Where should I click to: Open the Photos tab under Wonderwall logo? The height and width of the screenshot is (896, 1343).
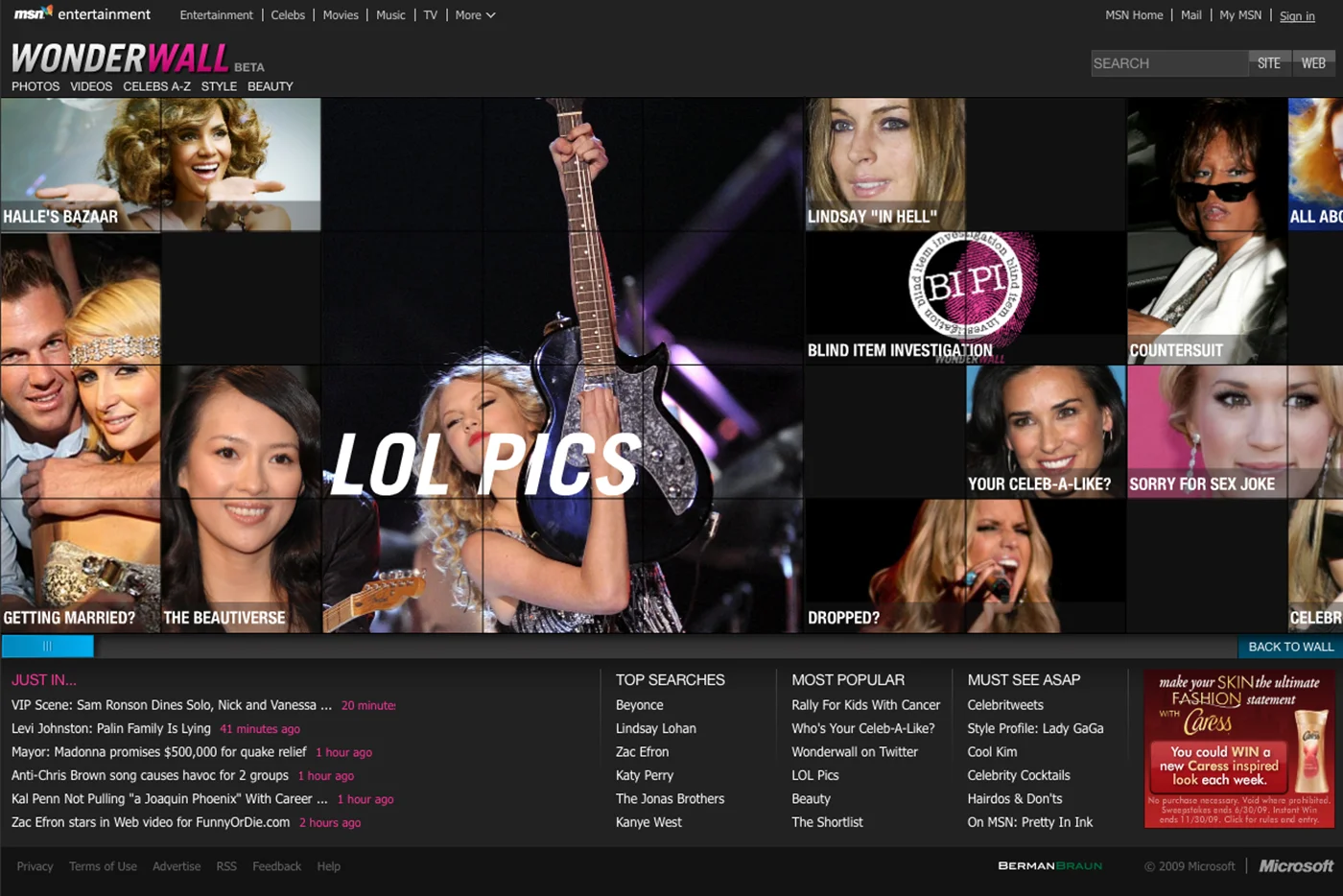[x=35, y=86]
